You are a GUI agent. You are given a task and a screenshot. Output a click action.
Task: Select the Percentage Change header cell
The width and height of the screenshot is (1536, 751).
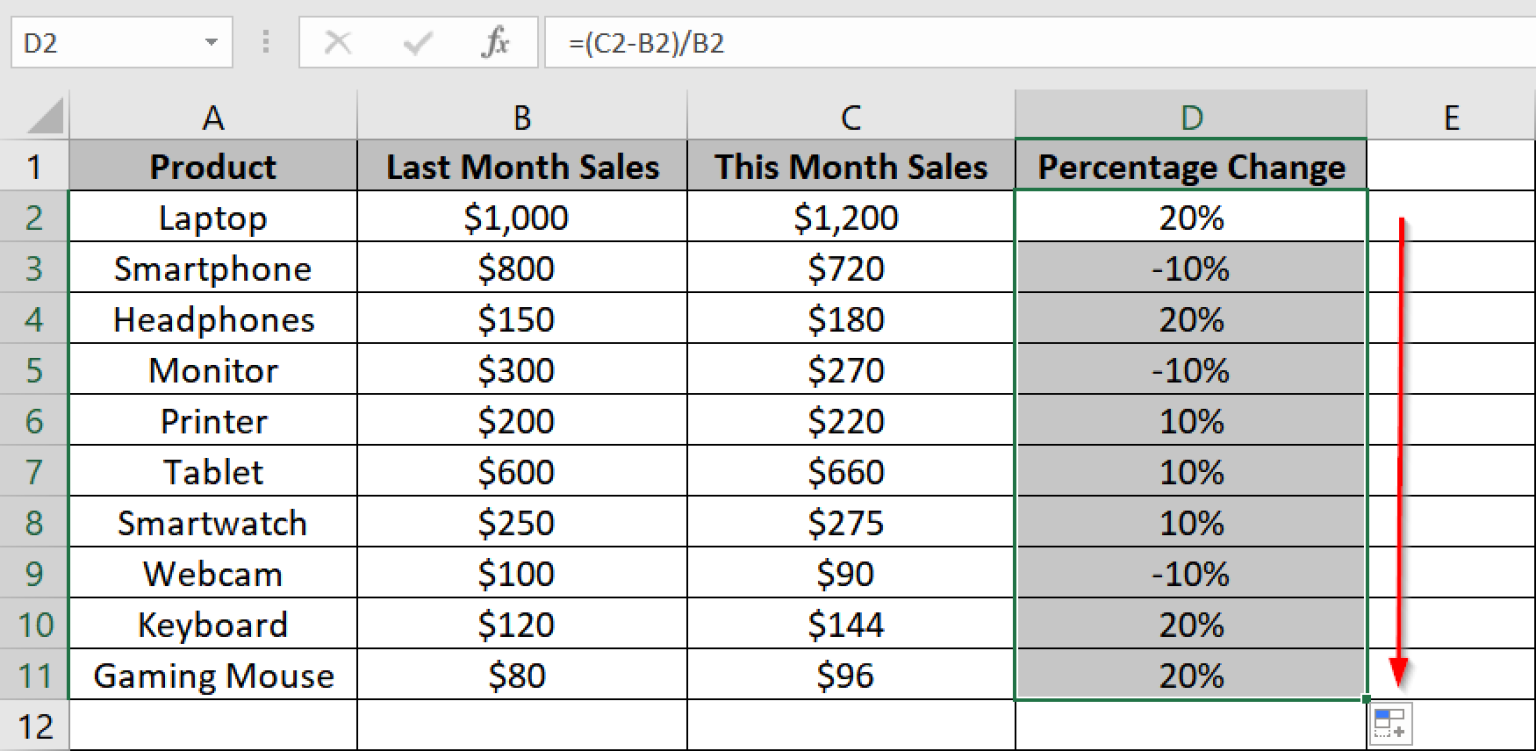coord(1190,166)
